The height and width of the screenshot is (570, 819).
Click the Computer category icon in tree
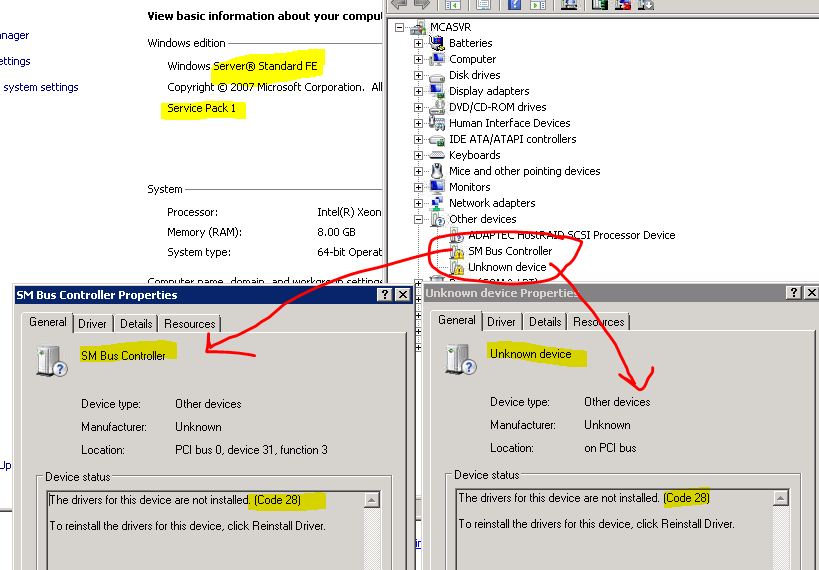click(436, 59)
